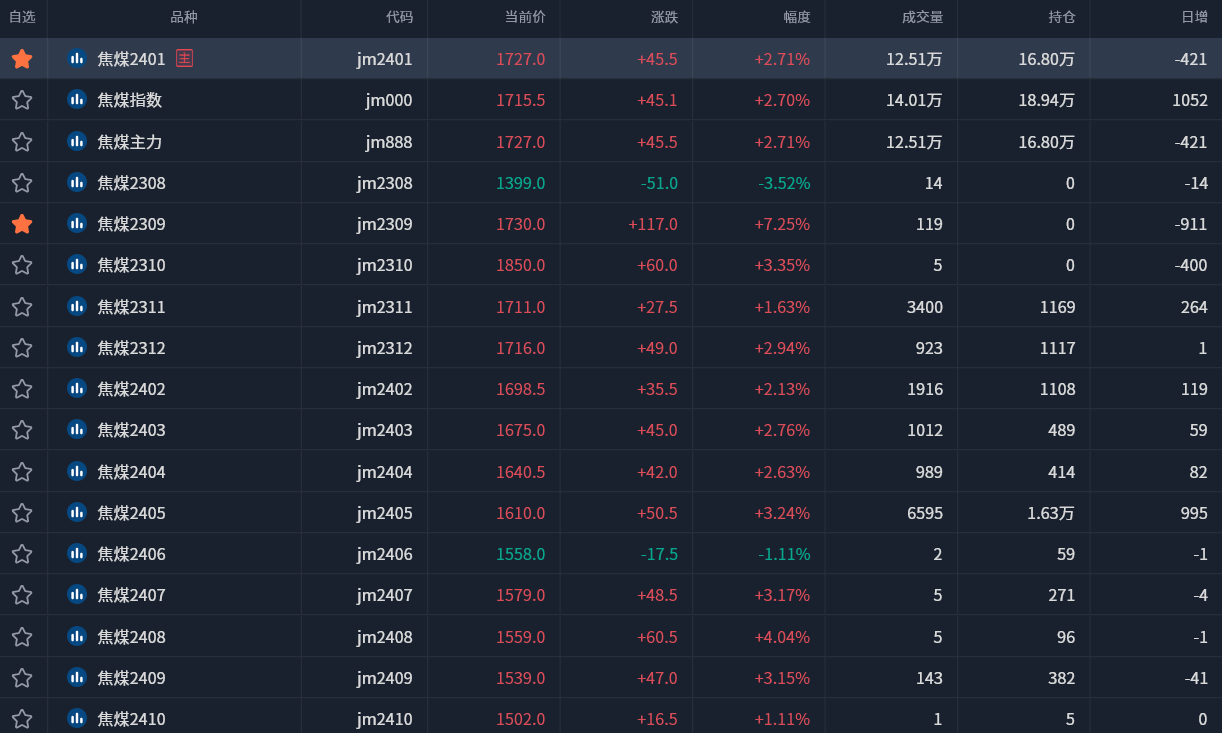1222x733 pixels.
Task: Click the chart icon beside 焦煤2409
Action: (77, 677)
